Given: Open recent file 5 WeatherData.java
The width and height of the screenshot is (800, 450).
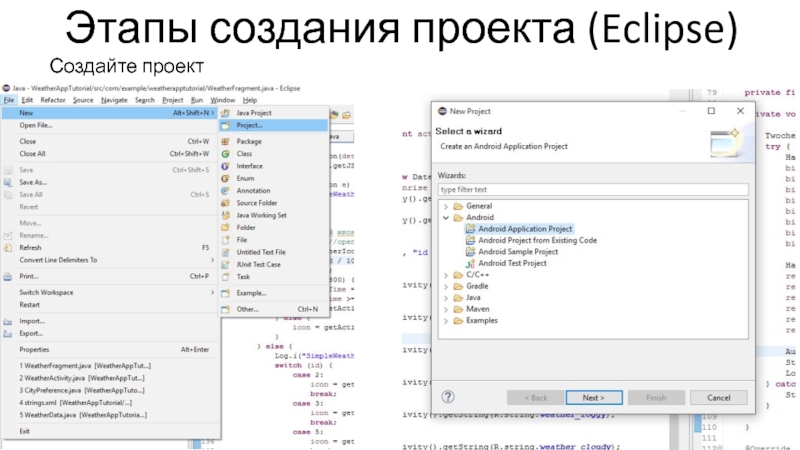Looking at the screenshot, I should tap(112, 415).
